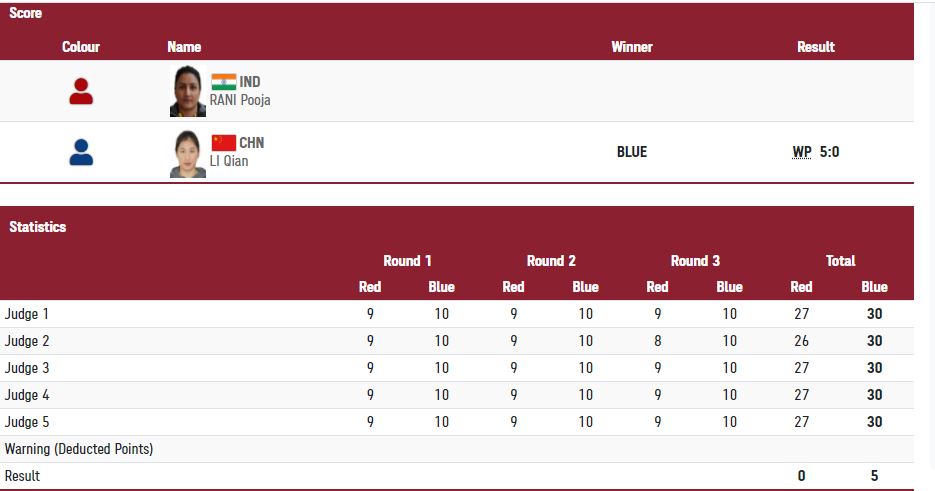Select the Judge 1 row label
The width and height of the screenshot is (935, 491).
coord(27,314)
